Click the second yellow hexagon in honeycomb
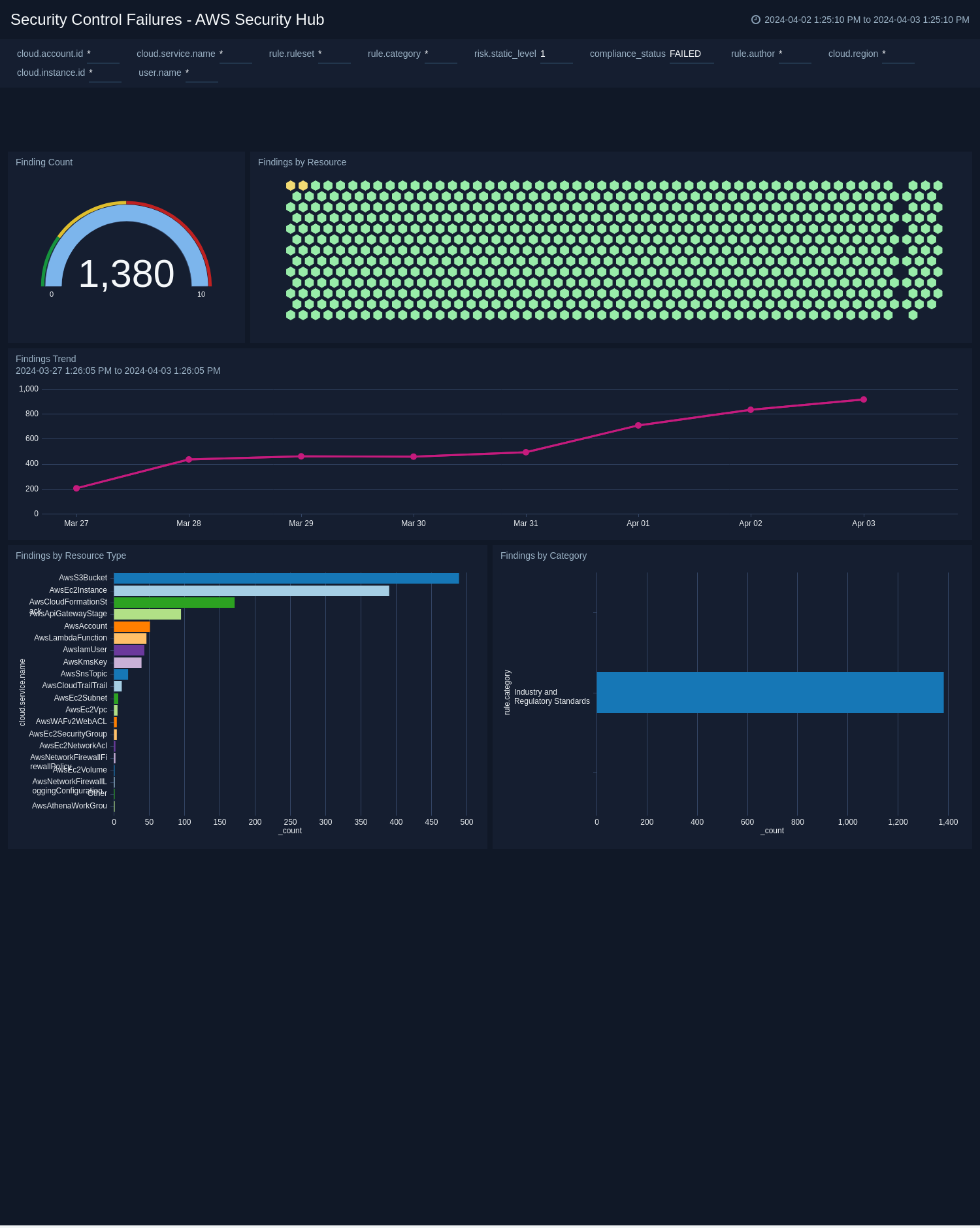 (x=303, y=186)
